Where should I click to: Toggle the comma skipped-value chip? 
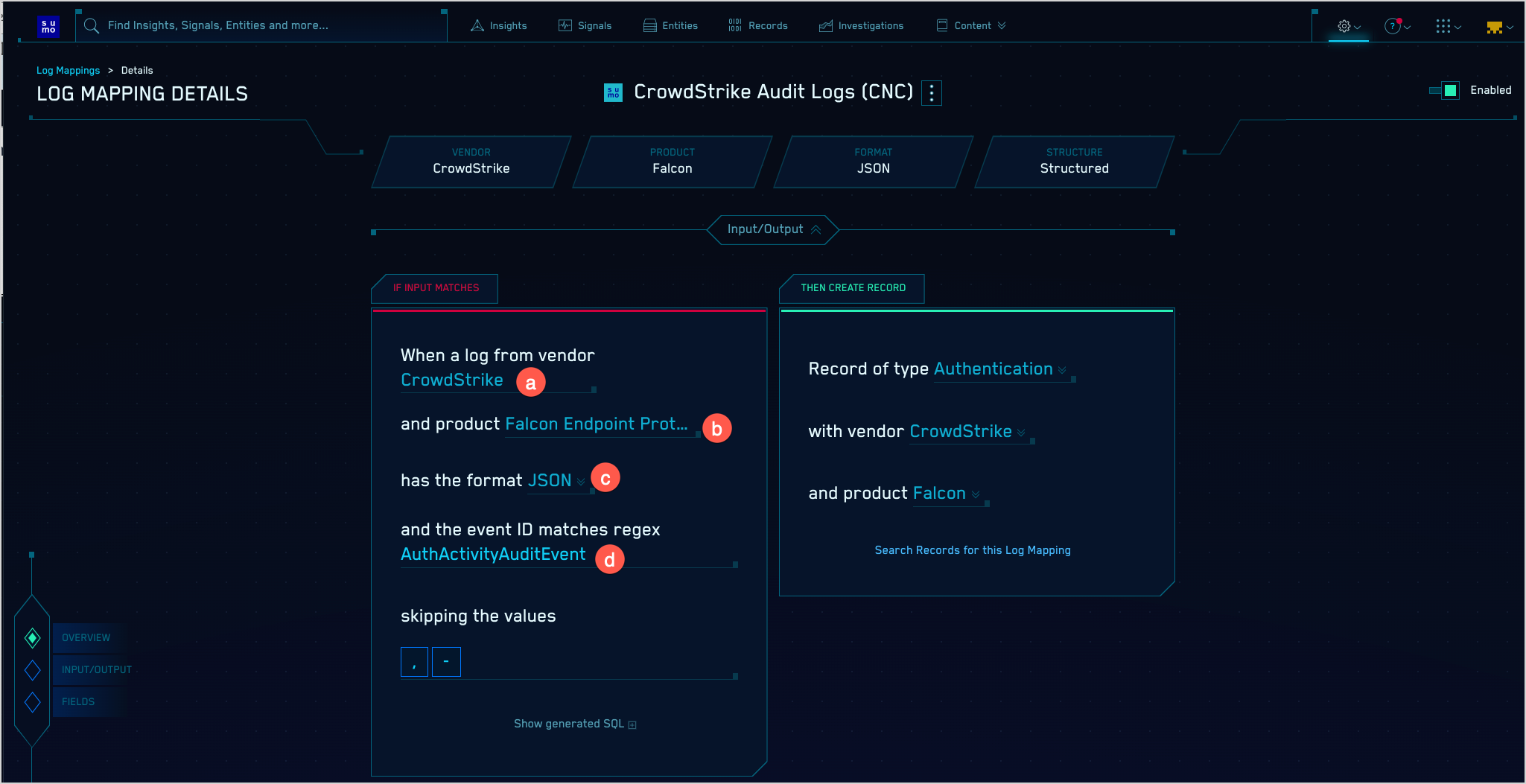coord(413,661)
